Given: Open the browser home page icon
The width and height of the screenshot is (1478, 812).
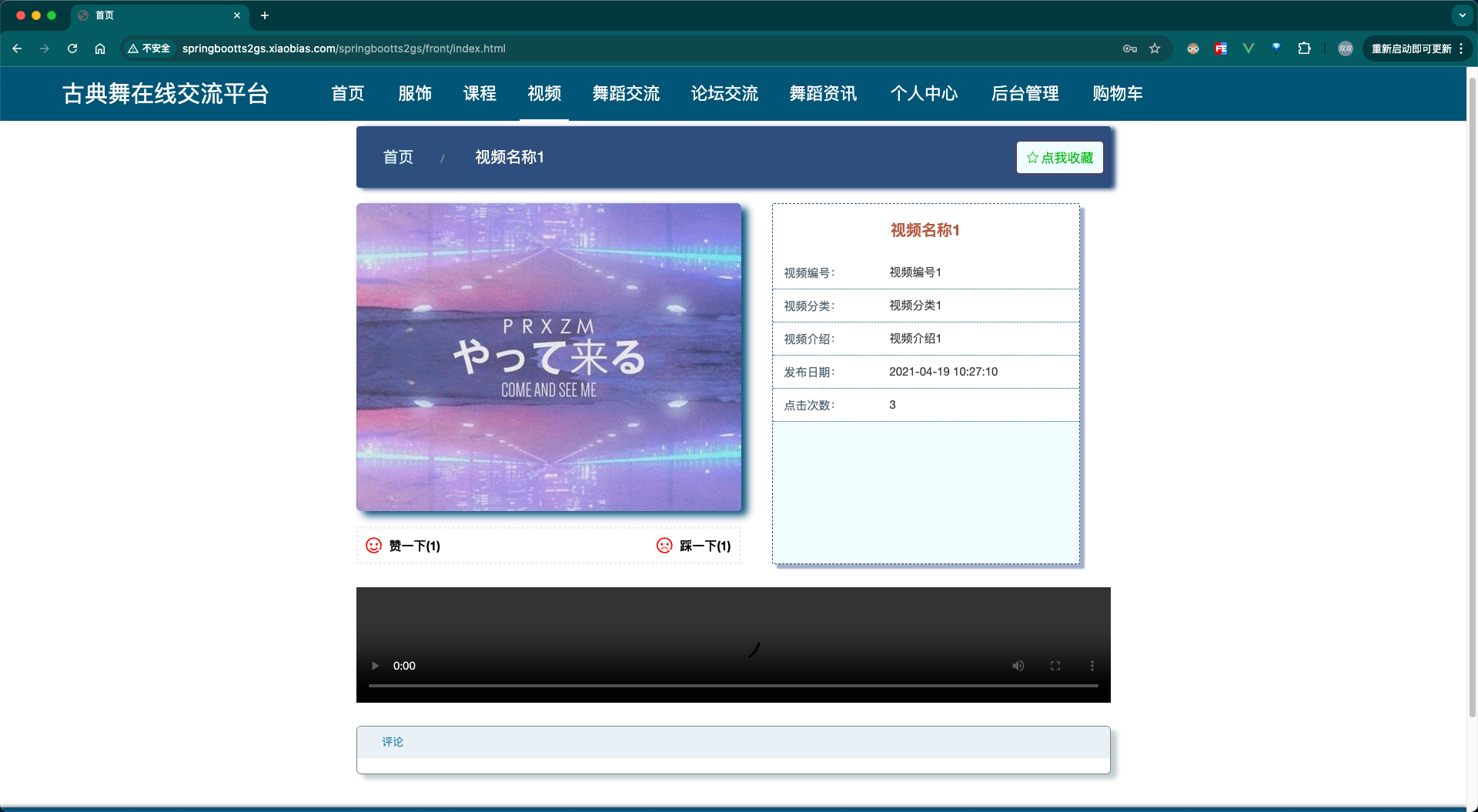Looking at the screenshot, I should coord(100,48).
